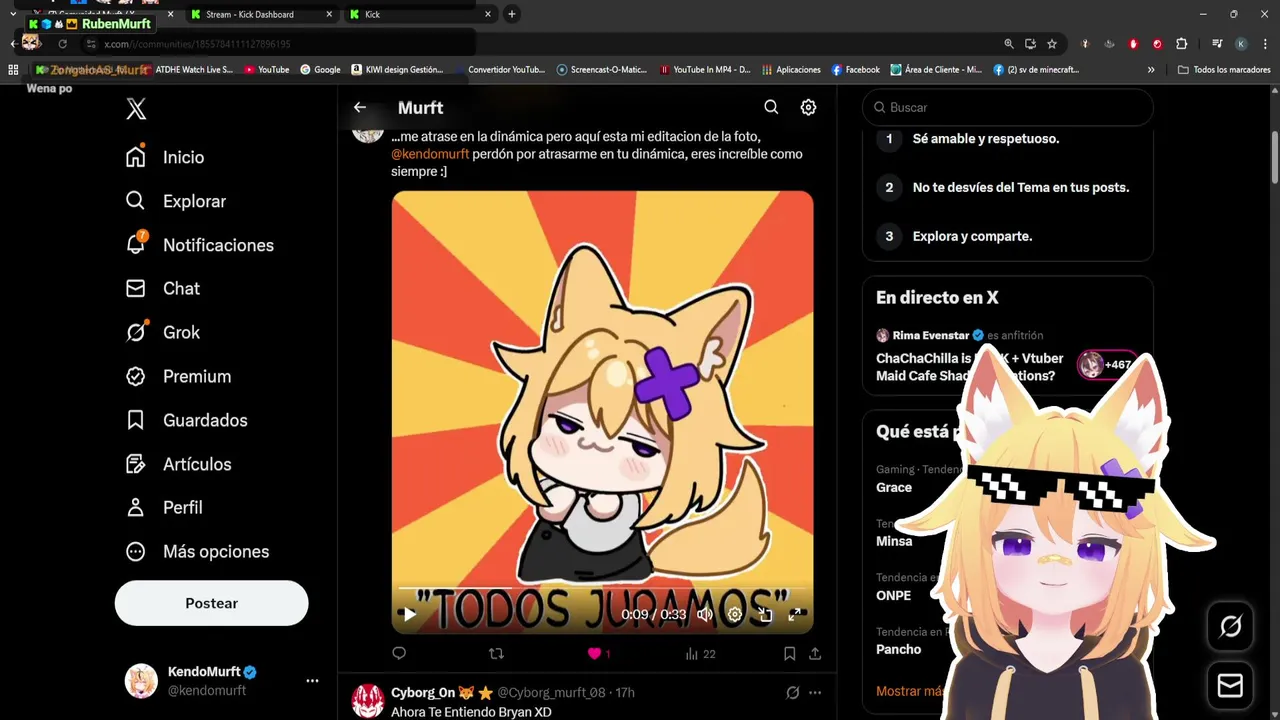Reply to the video post
The image size is (1280, 720).
coord(399,653)
